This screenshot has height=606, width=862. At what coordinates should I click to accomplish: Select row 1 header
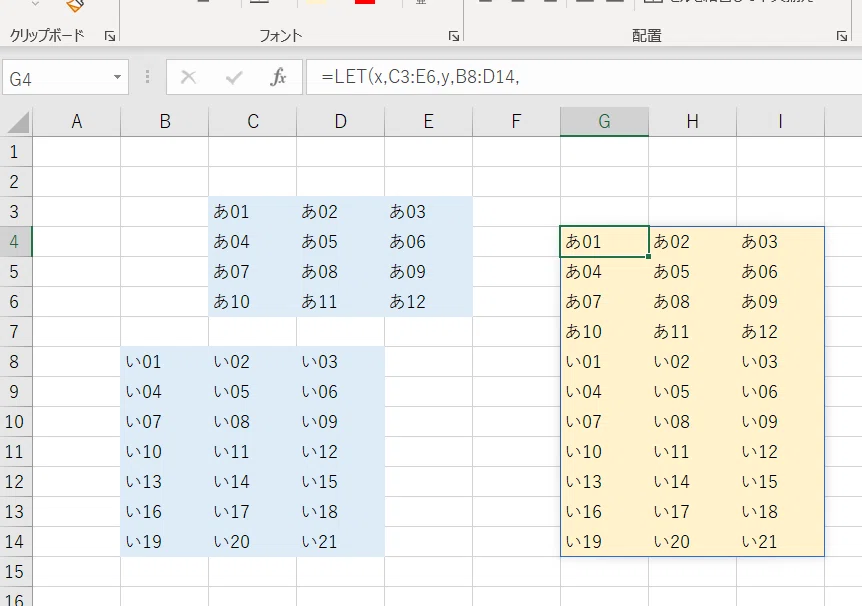pyautogui.click(x=16, y=152)
